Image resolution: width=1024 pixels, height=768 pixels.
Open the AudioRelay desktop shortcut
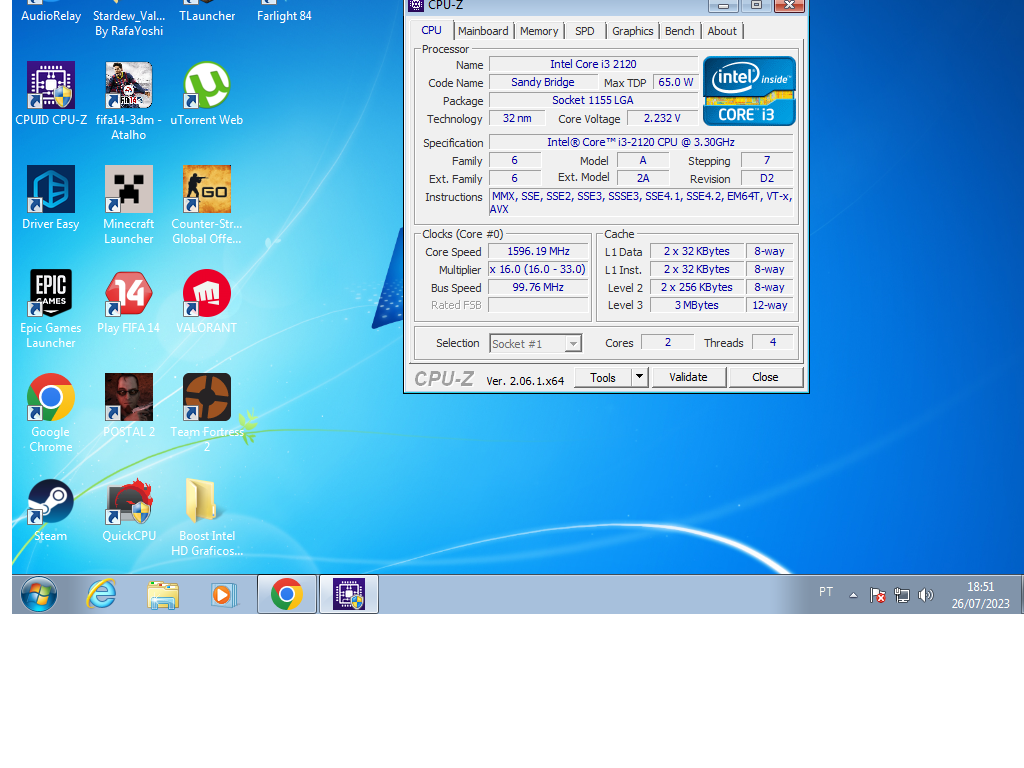[51, 13]
